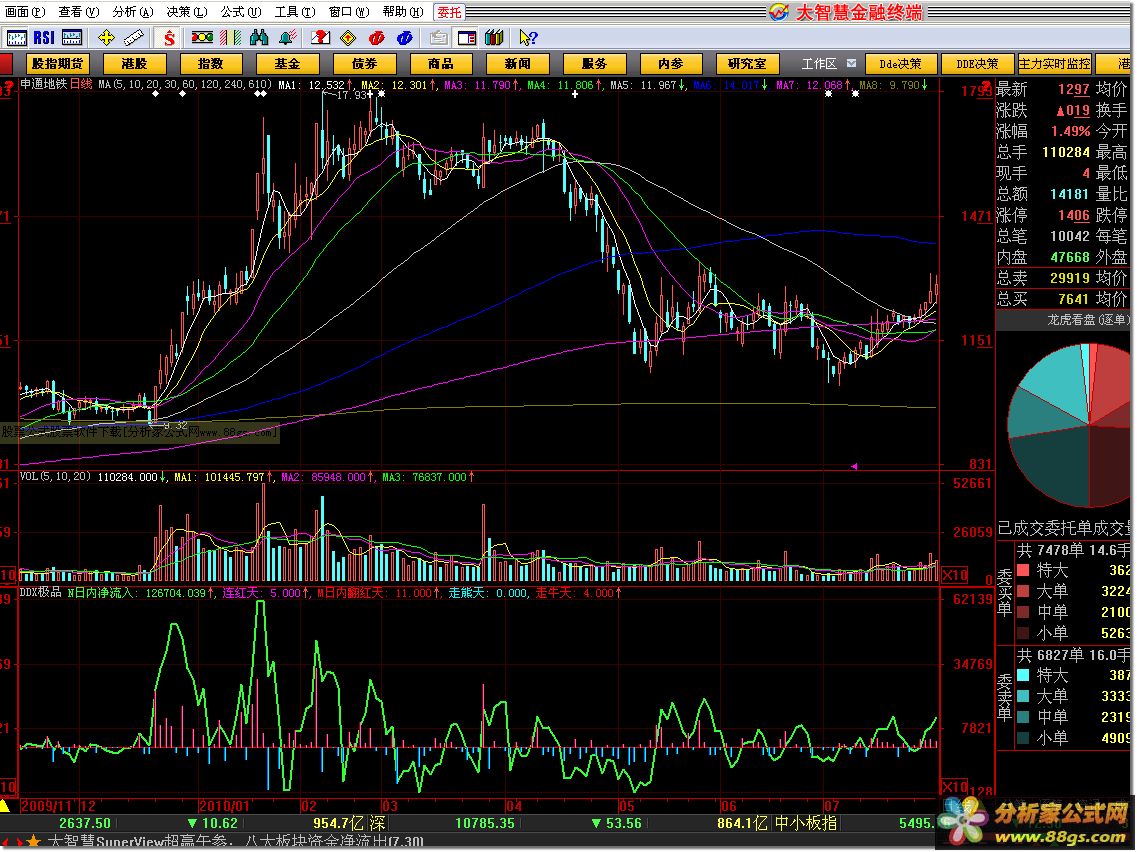
Task: Click the 大智慧 logo icon in title bar
Action: pos(779,12)
